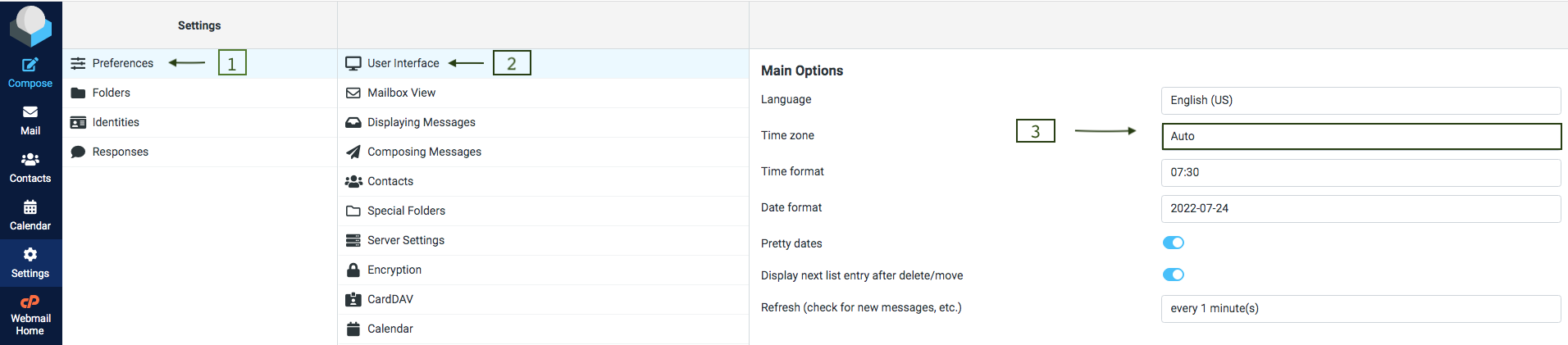
Task: Open the Time zone dropdown
Action: pyautogui.click(x=1361, y=136)
